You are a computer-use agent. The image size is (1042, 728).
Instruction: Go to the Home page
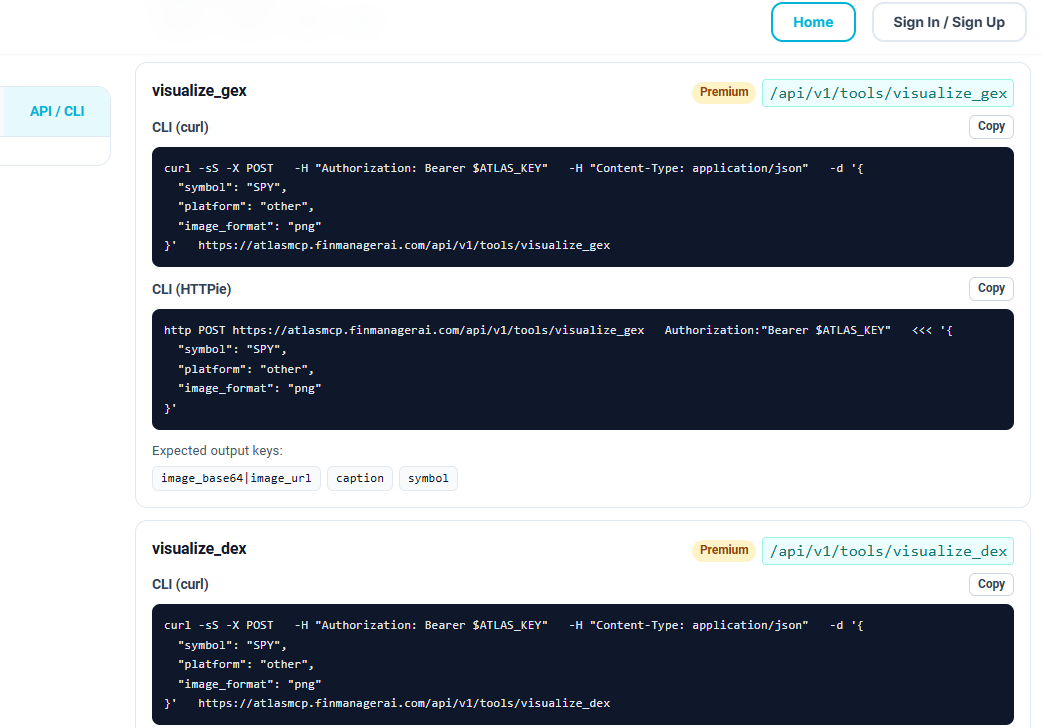click(x=813, y=22)
